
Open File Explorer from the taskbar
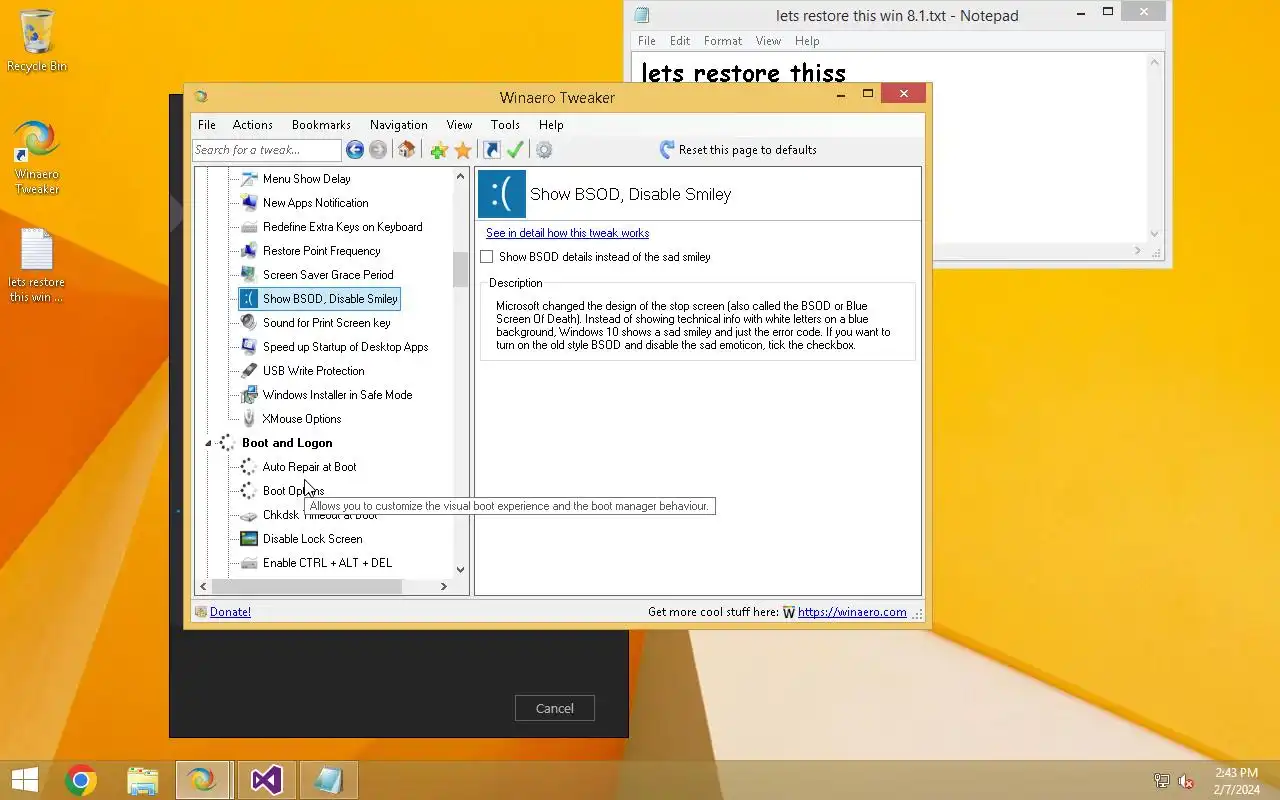[x=143, y=780]
